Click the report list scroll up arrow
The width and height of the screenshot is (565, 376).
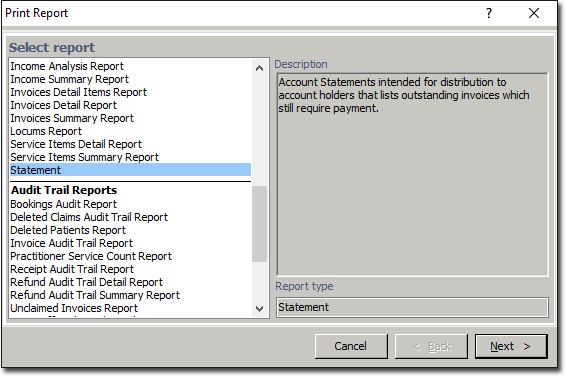pos(259,68)
